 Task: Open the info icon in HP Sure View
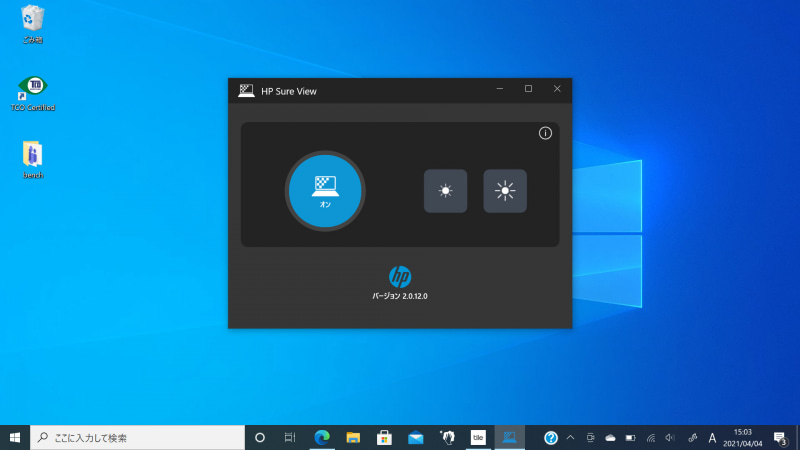pyautogui.click(x=545, y=133)
